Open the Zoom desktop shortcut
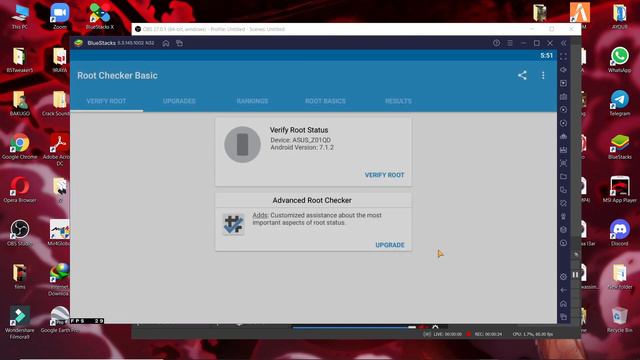The height and width of the screenshot is (360, 640). coord(60,16)
